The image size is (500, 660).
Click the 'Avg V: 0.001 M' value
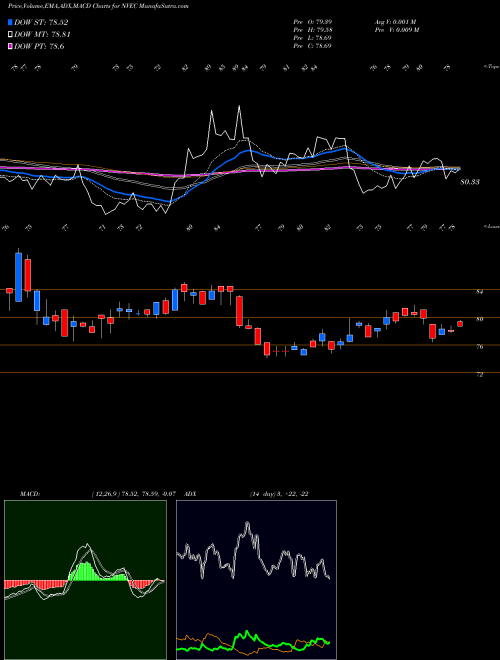[x=395, y=22]
